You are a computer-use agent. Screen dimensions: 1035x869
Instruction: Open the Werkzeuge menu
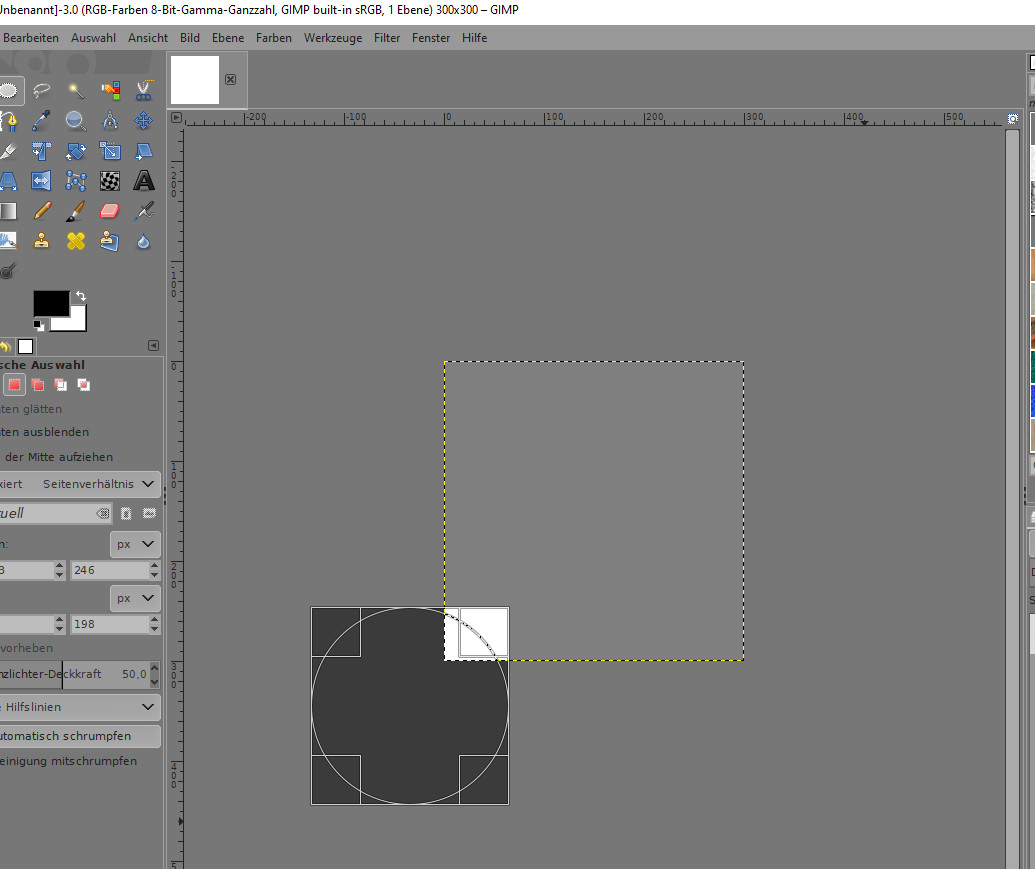click(x=333, y=38)
